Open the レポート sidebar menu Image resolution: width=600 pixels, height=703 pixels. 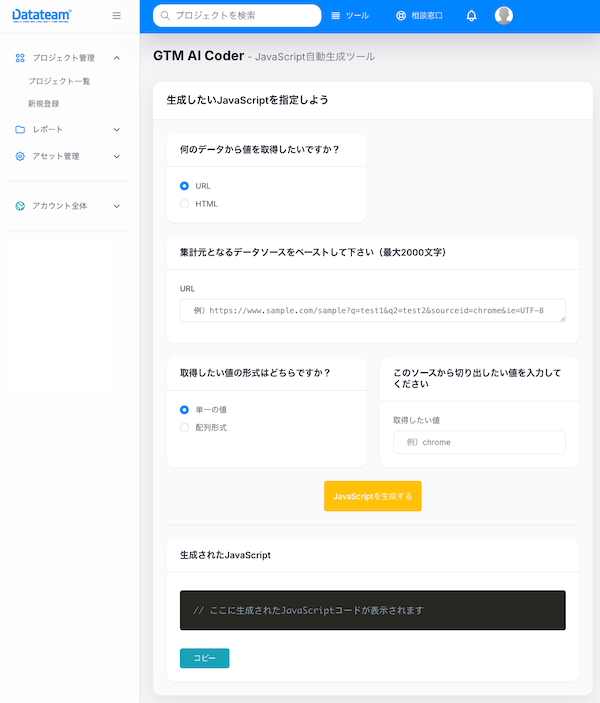click(68, 130)
